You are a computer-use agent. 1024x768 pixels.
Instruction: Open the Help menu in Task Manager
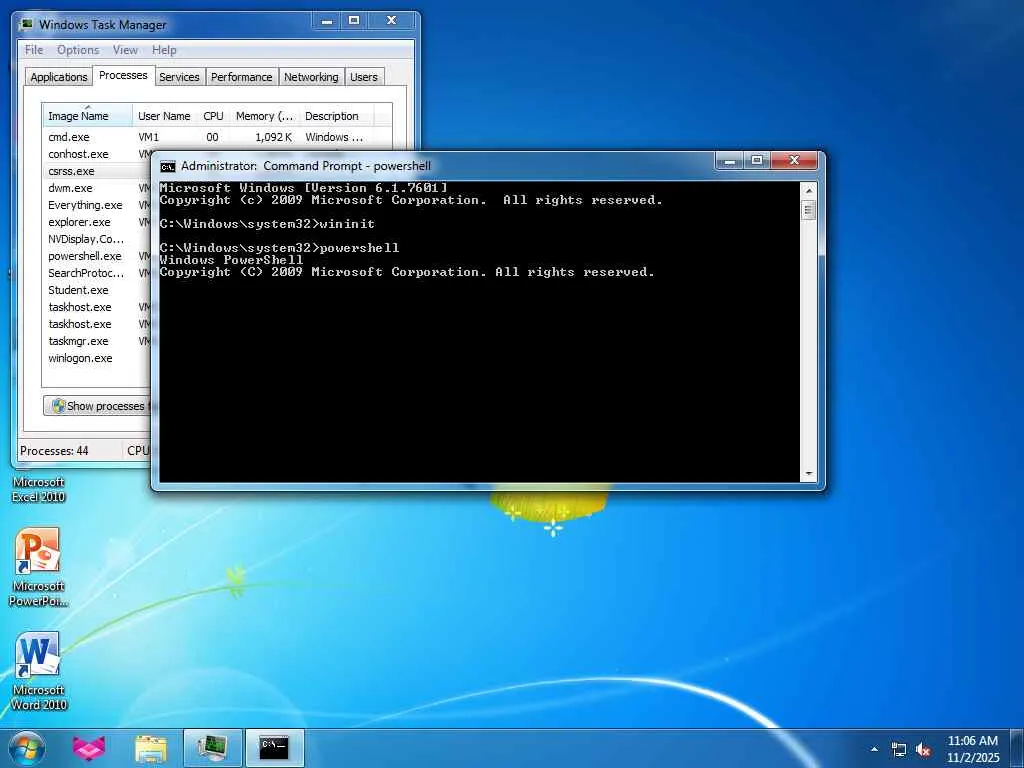click(164, 50)
